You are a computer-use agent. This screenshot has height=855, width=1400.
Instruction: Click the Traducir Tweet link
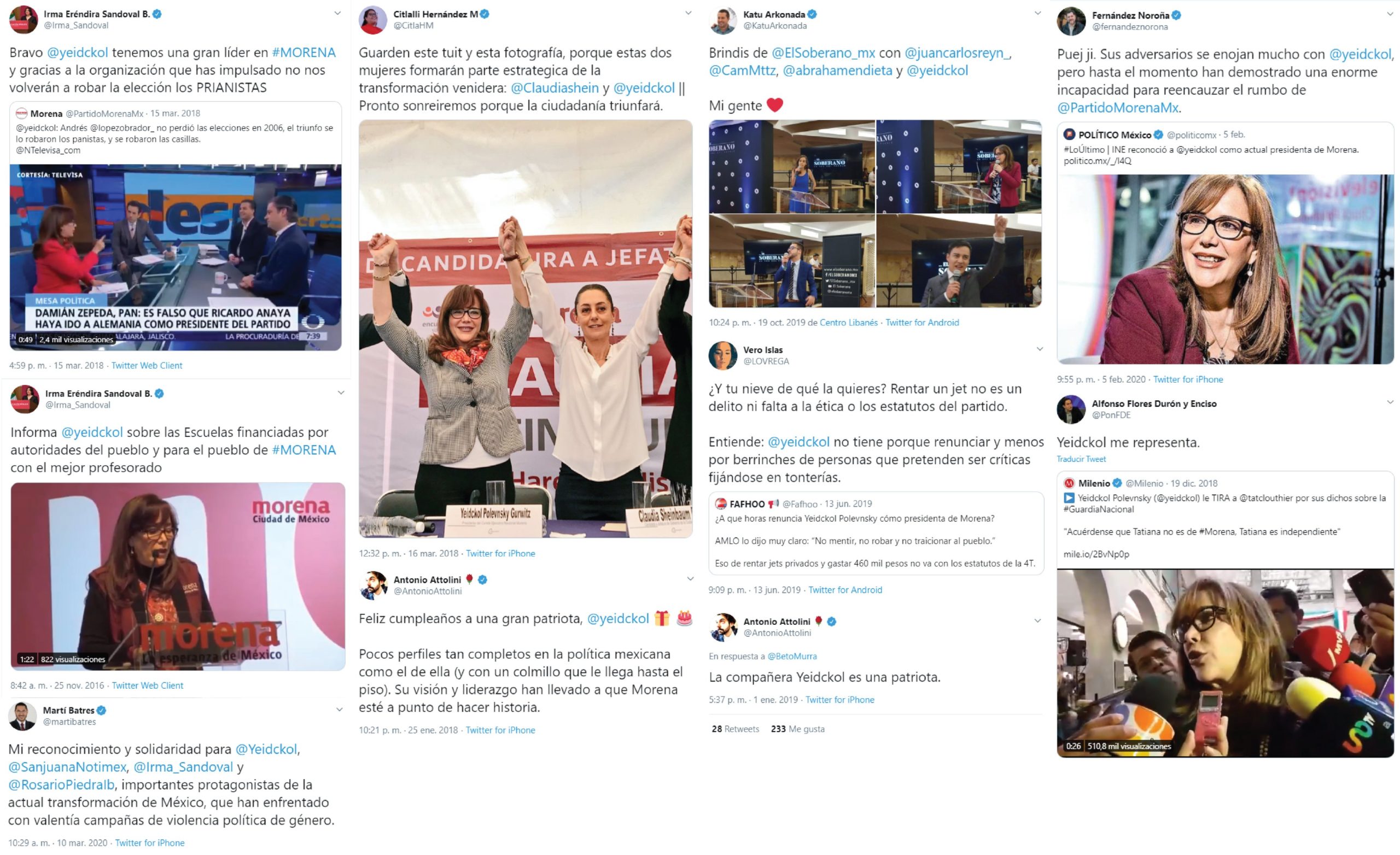pyautogui.click(x=1081, y=459)
